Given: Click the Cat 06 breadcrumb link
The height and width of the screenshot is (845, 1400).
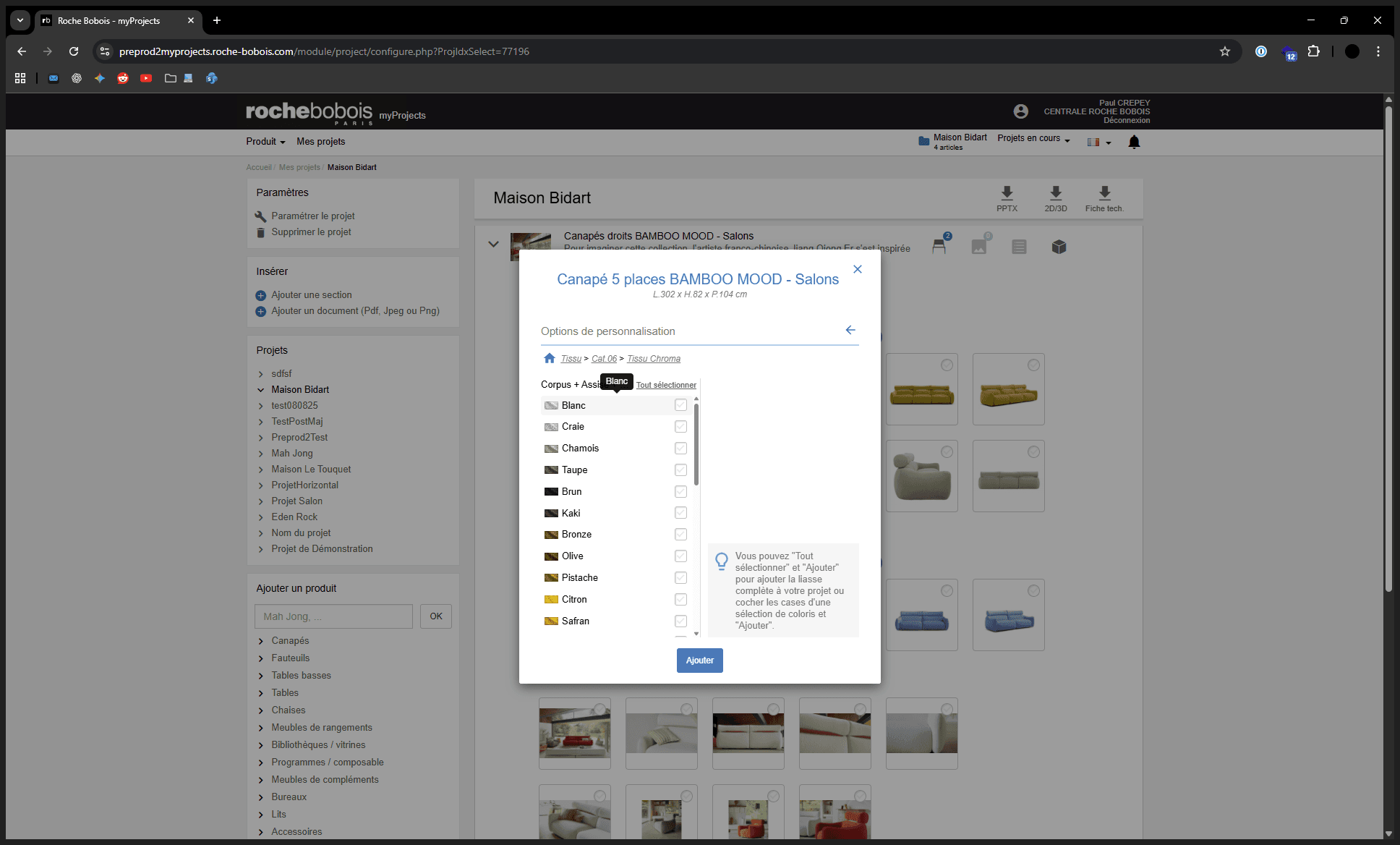Looking at the screenshot, I should pos(604,359).
